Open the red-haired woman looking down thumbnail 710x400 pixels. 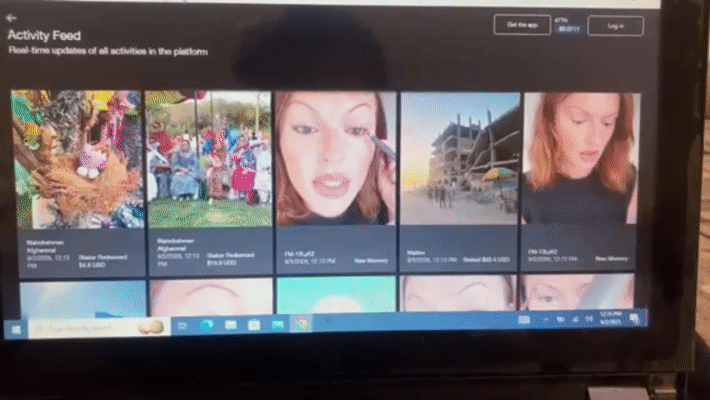581,159
